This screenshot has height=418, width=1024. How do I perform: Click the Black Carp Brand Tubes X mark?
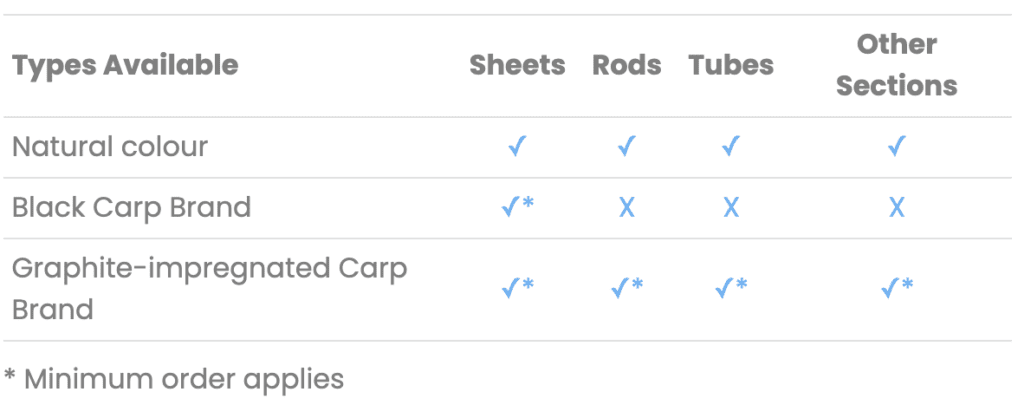coord(731,208)
